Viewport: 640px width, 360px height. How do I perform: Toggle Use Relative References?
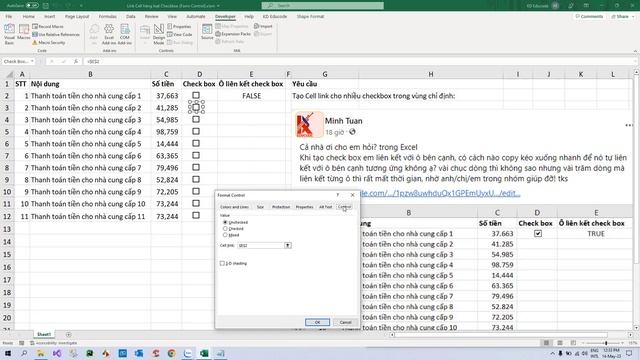(56, 34)
